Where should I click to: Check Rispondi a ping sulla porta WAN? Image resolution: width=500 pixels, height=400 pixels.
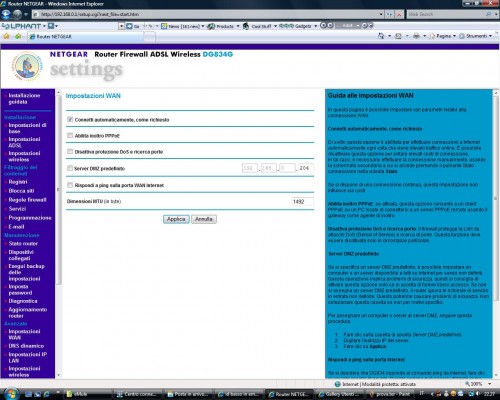pyautogui.click(x=70, y=185)
